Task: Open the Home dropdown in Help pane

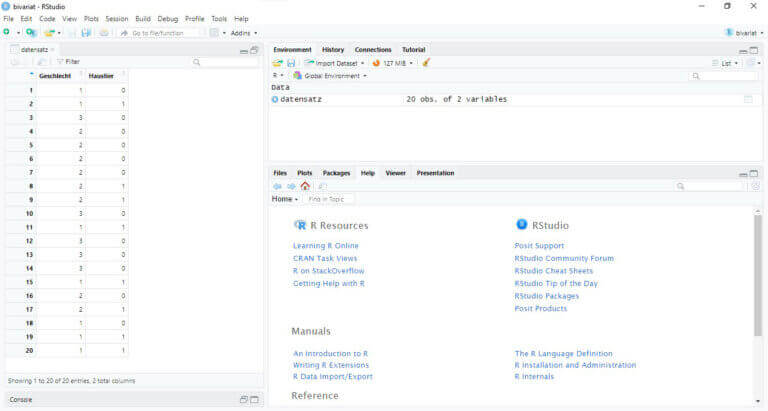Action: click(x=285, y=199)
